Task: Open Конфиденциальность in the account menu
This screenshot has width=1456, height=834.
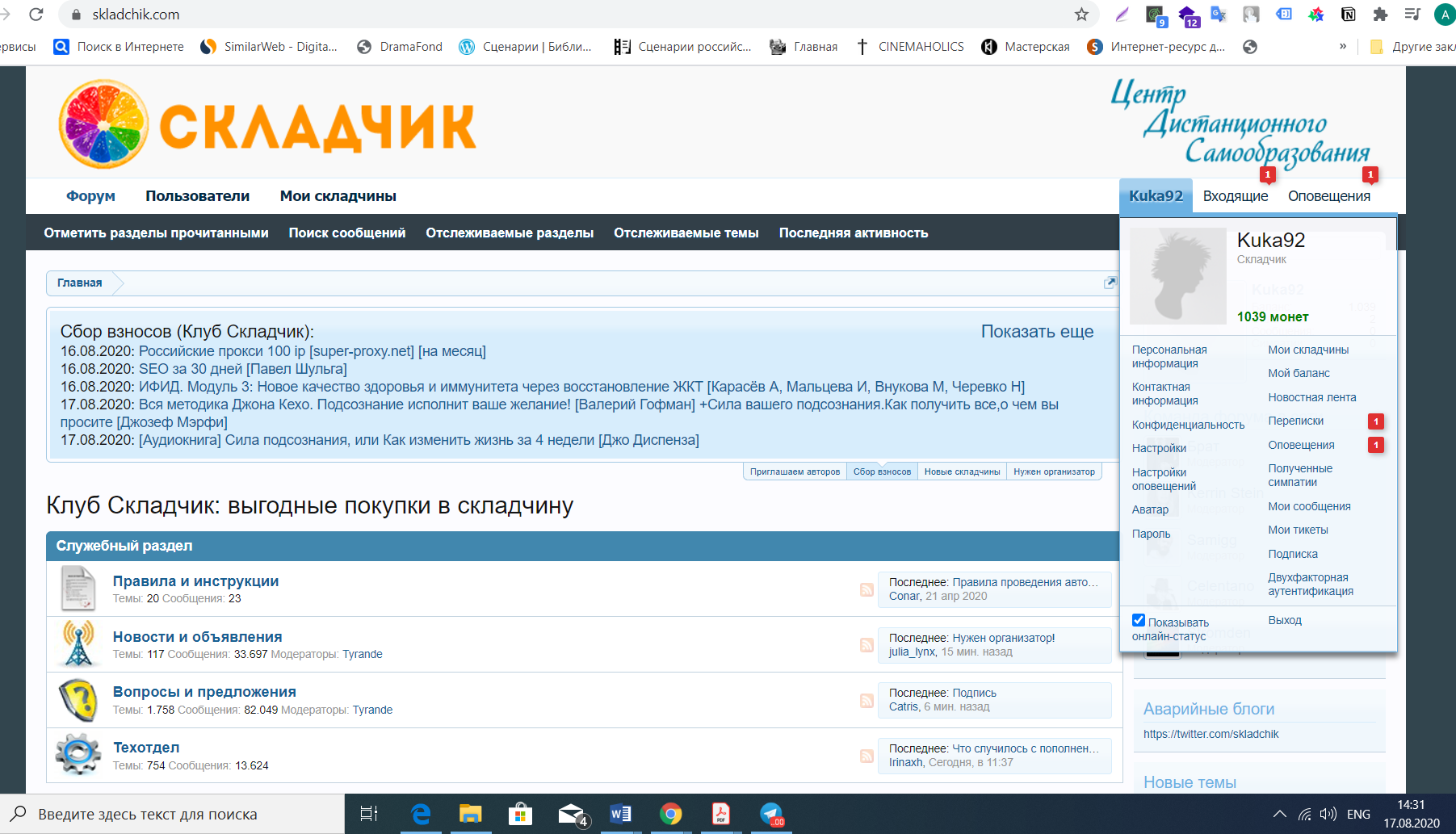Action: click(1188, 425)
